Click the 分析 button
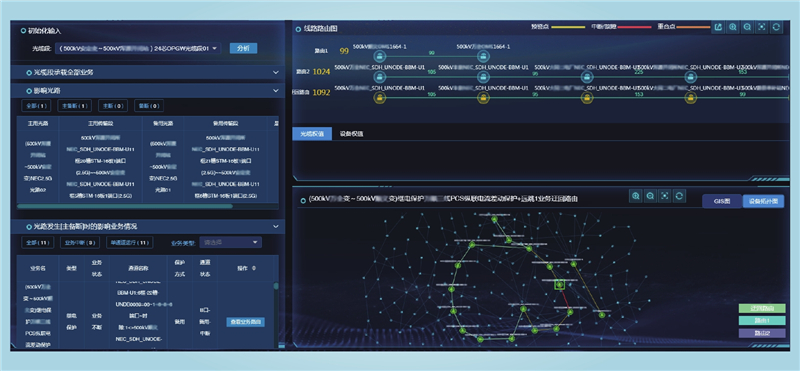This screenshot has height=371, width=800. click(x=243, y=48)
